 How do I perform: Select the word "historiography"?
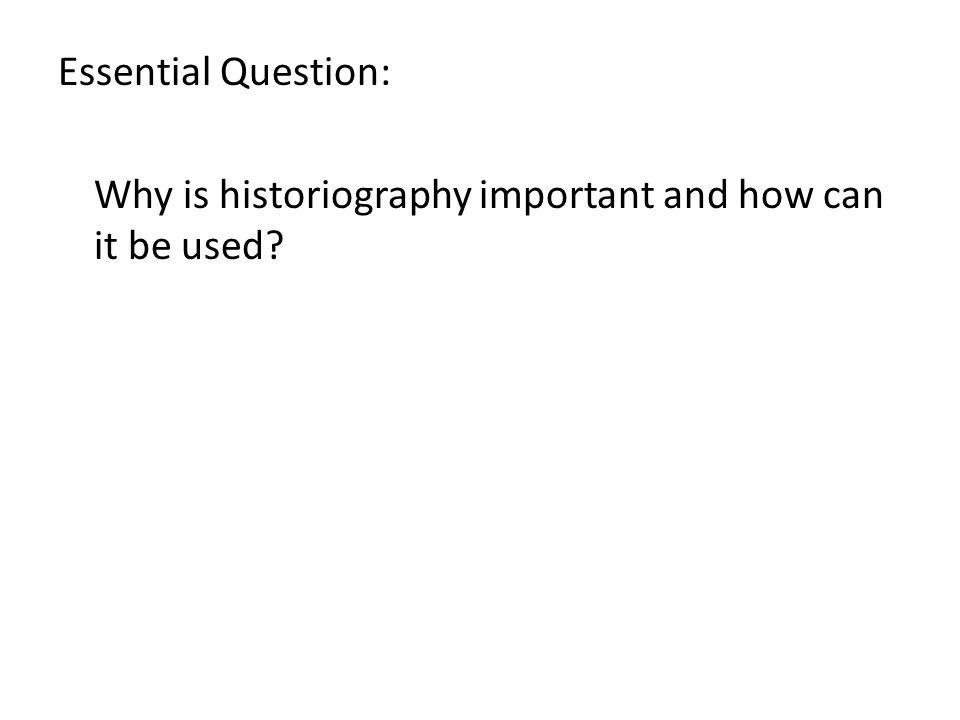tap(345, 197)
